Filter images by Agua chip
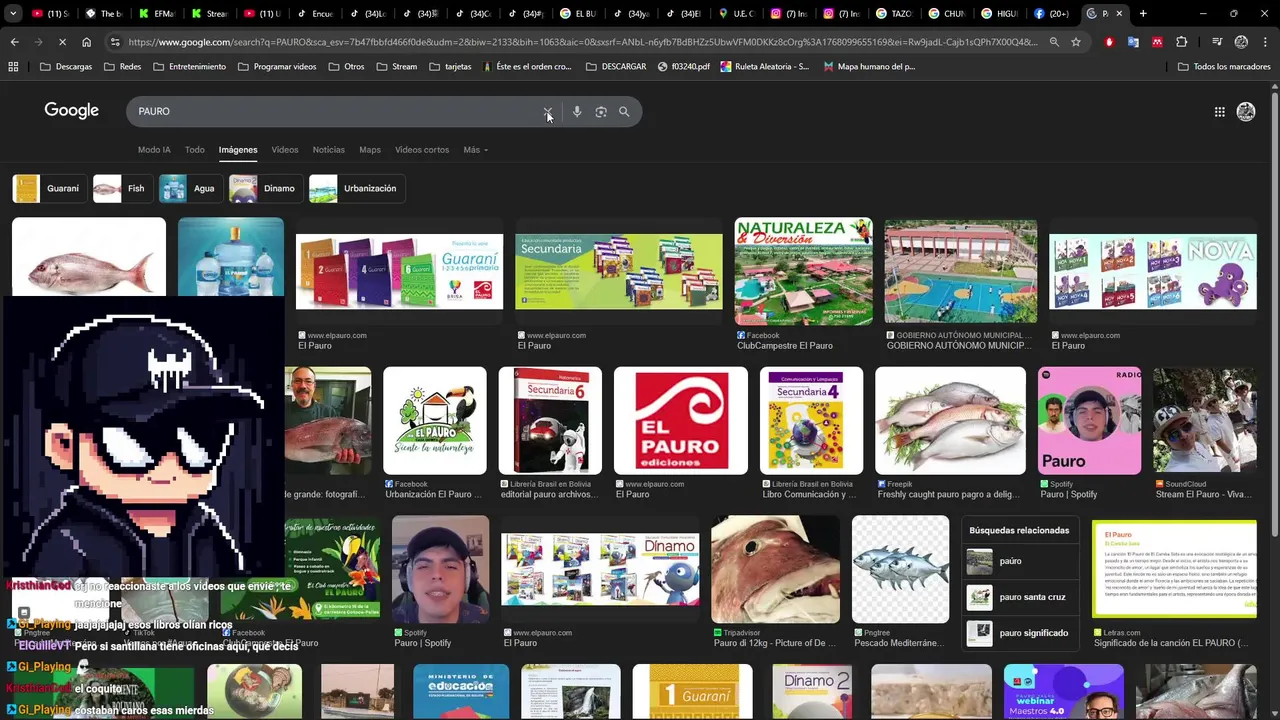1280x720 pixels. click(189, 188)
